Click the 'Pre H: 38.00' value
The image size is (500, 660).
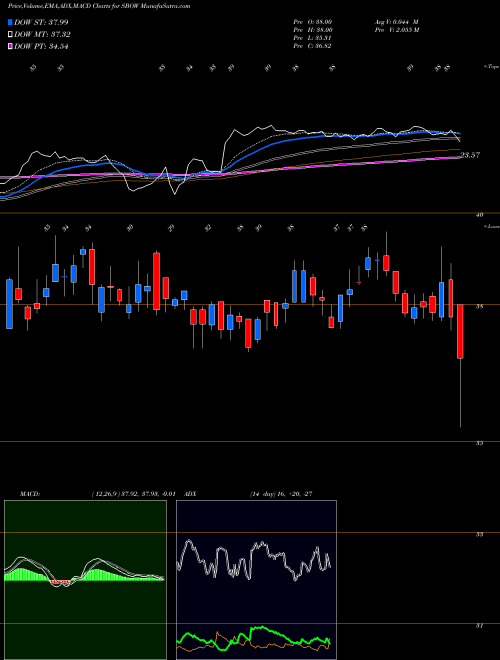pyautogui.click(x=312, y=30)
